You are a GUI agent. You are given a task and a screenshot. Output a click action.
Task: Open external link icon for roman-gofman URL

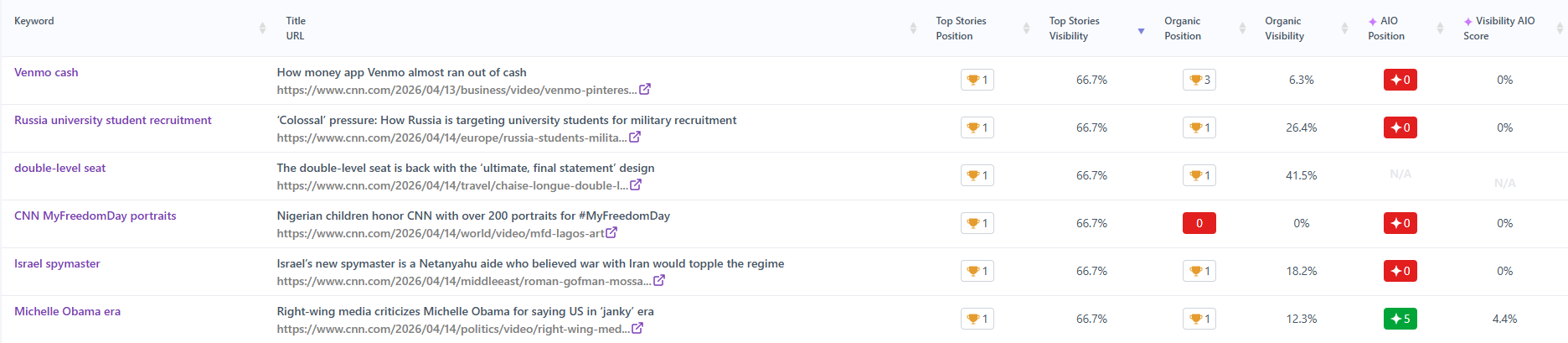tap(659, 280)
